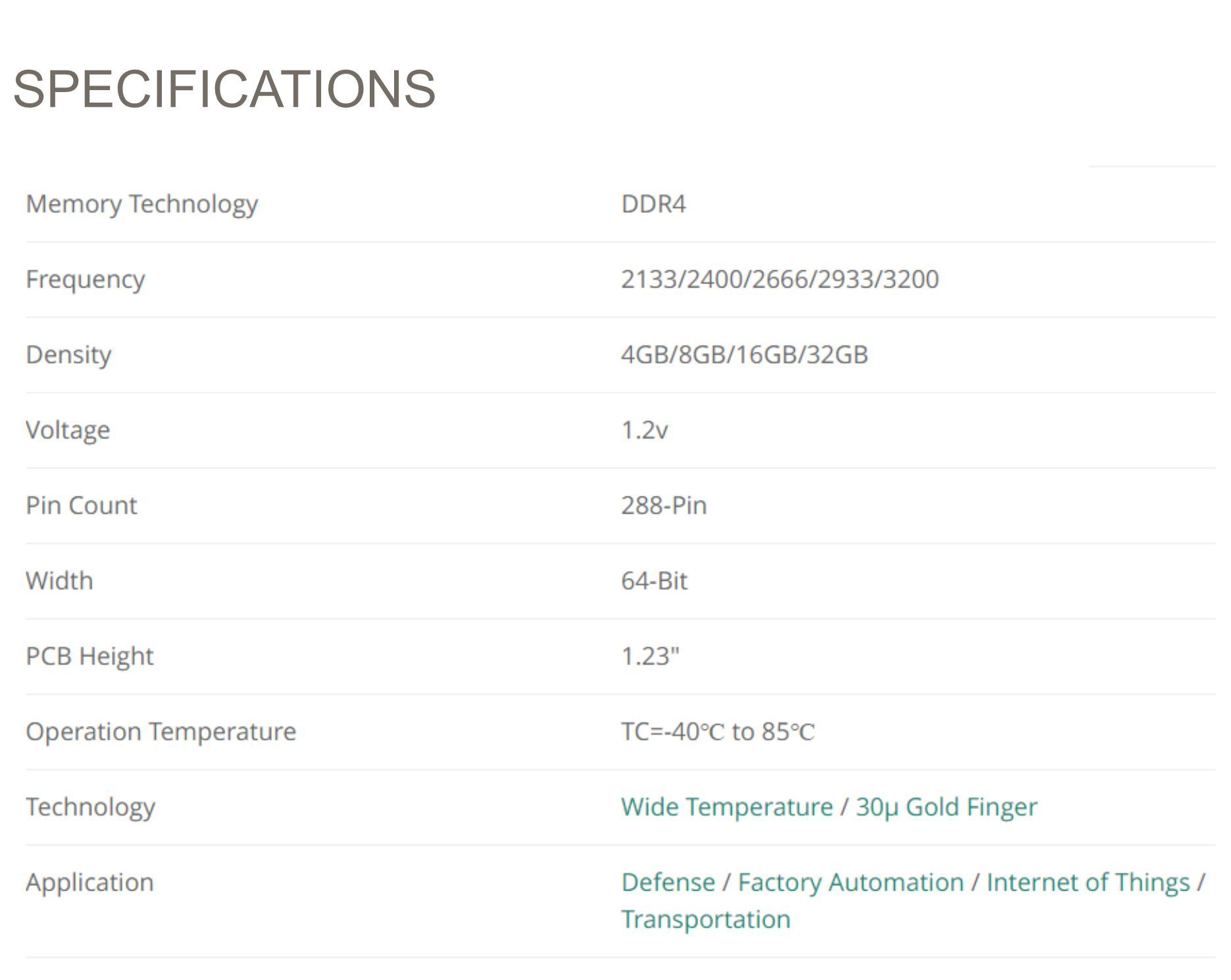The image size is (1231, 980).
Task: Click the 64-Bit width value
Action: pyautogui.click(x=654, y=581)
